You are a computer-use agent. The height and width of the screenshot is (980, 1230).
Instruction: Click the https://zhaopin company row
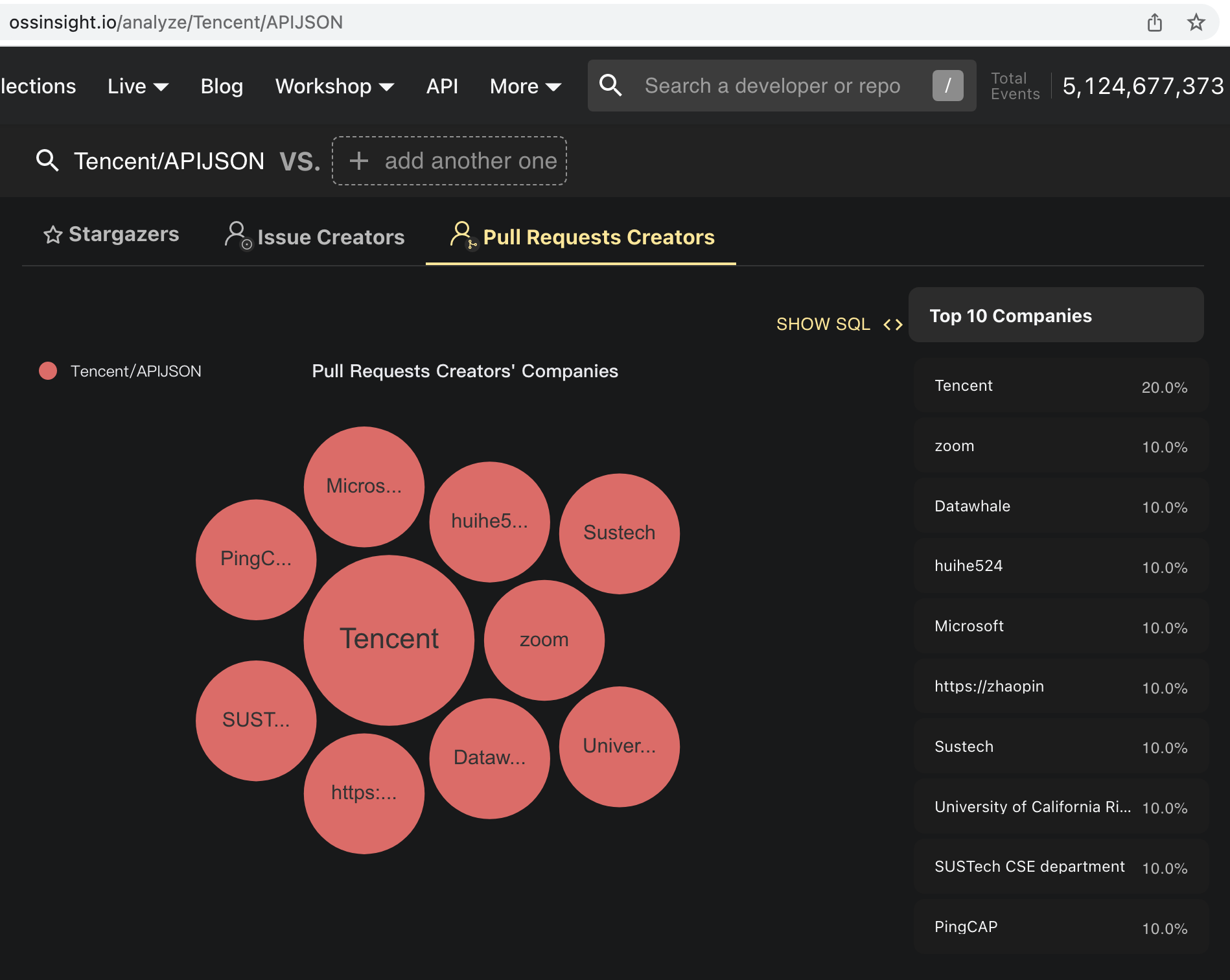(1061, 686)
